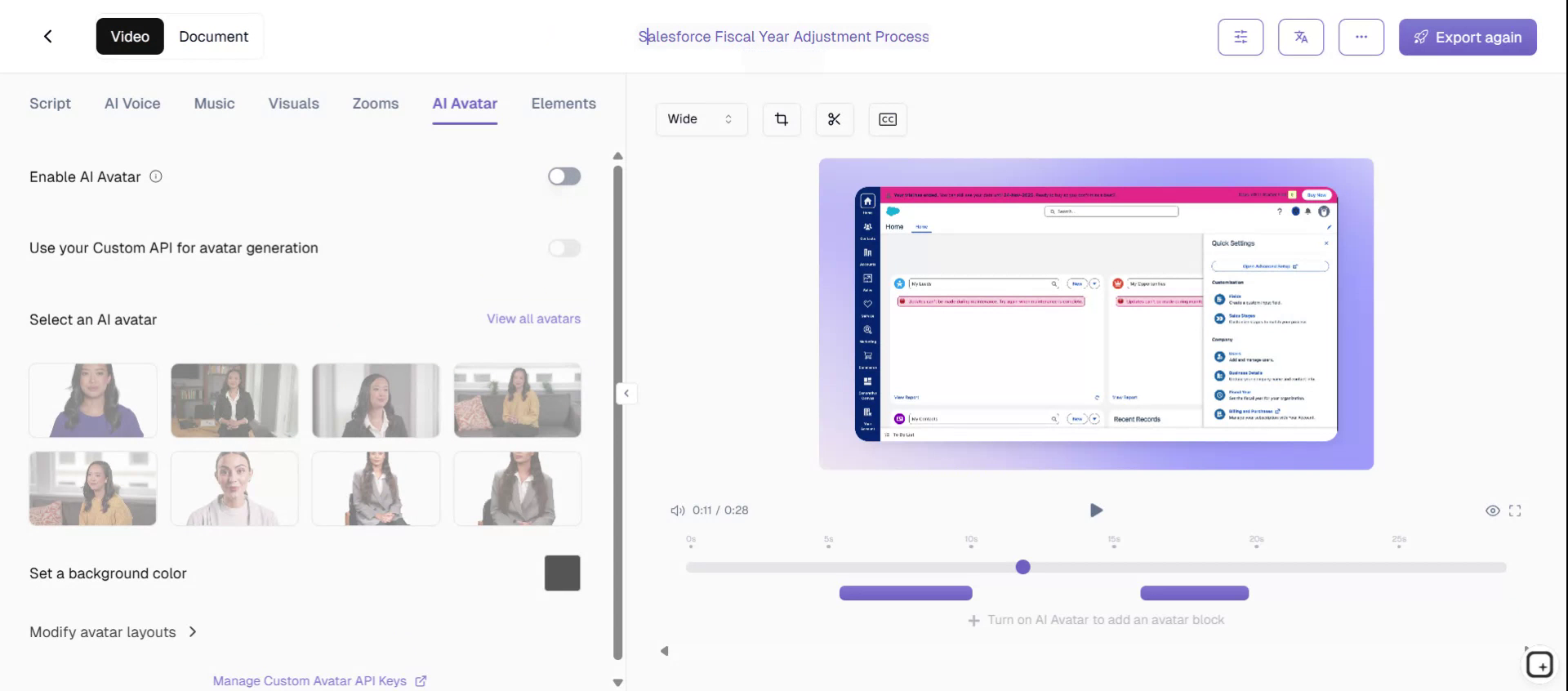Click Turn on AI Avatar to add block

(1096, 620)
